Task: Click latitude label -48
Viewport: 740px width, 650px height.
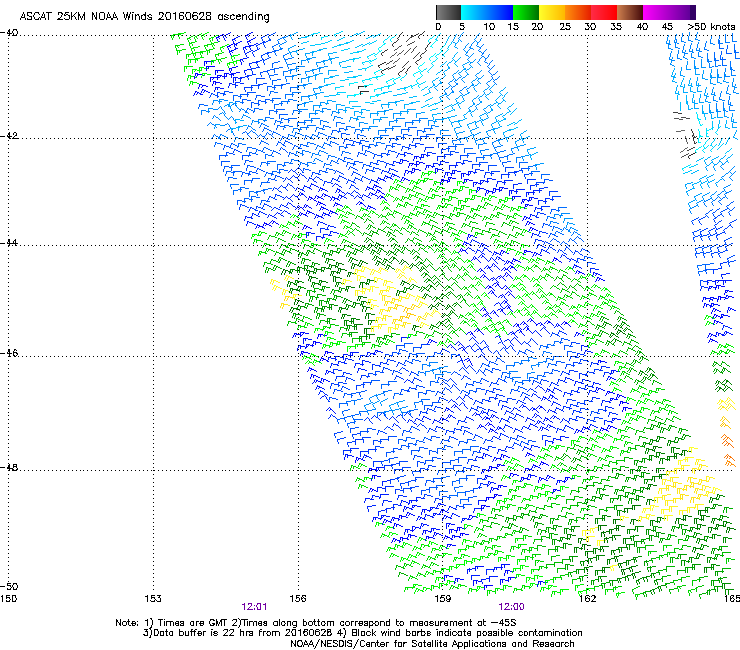Action: click(9, 467)
